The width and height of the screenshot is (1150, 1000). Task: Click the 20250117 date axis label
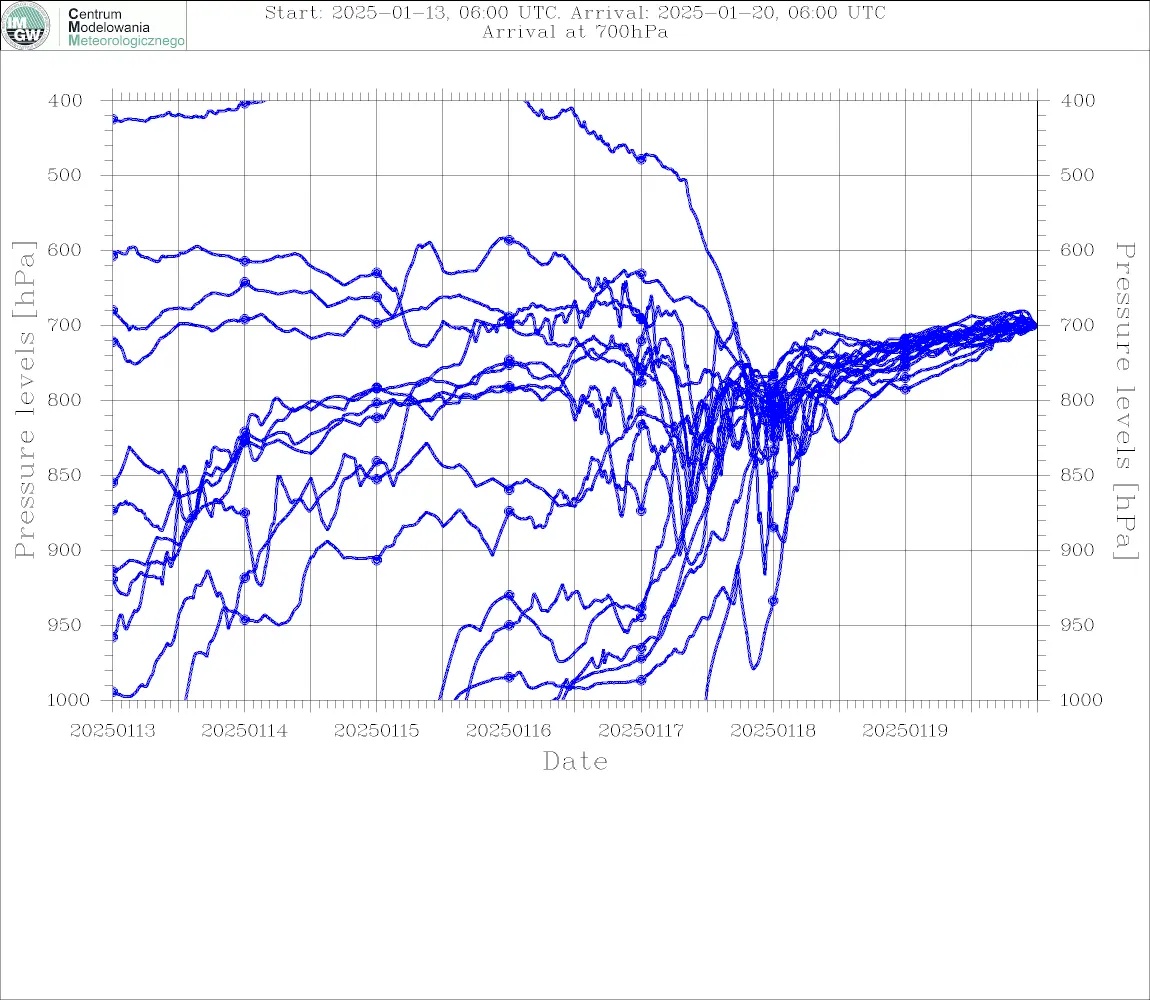641,731
